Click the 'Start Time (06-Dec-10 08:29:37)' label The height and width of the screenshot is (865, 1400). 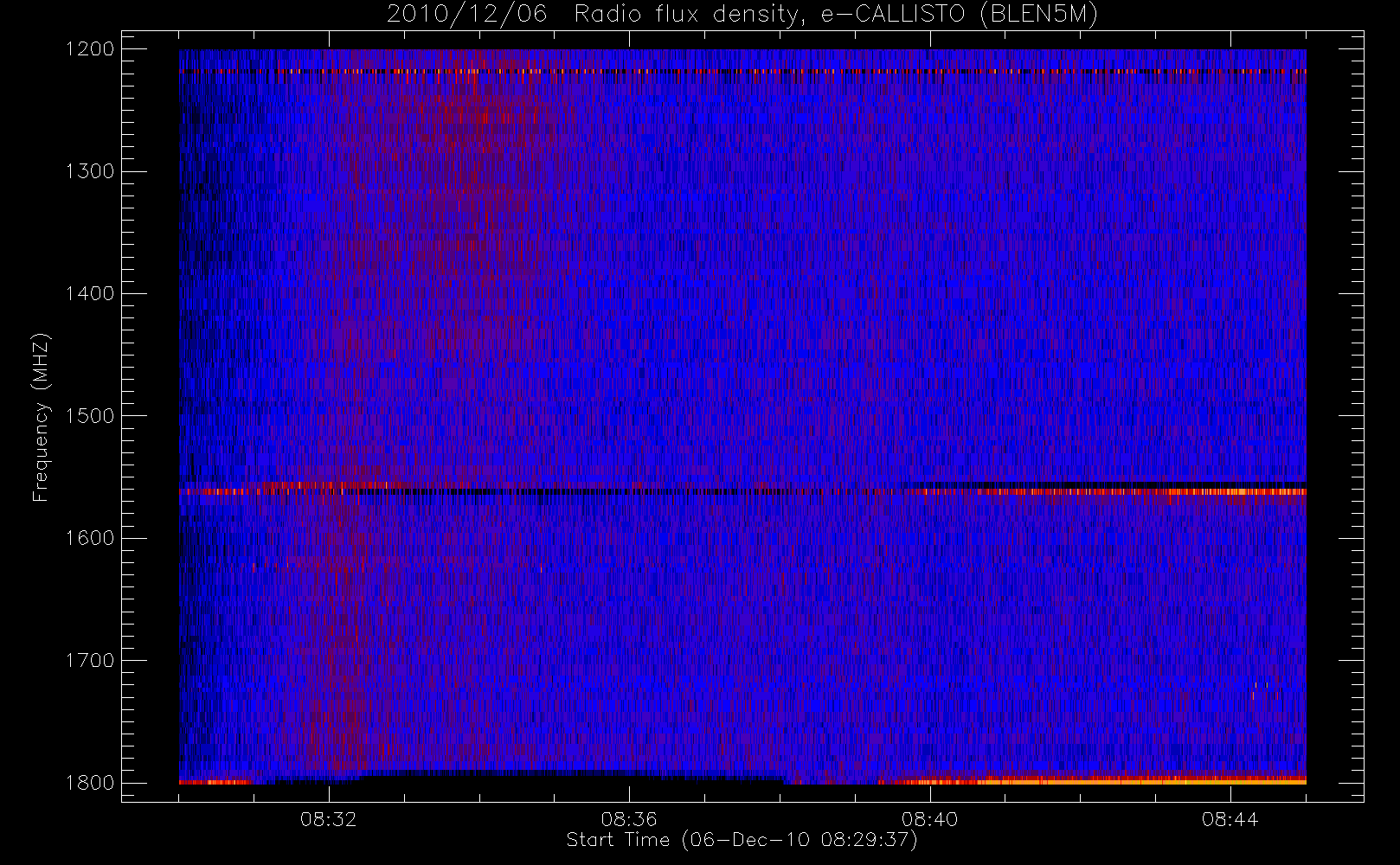(x=742, y=840)
